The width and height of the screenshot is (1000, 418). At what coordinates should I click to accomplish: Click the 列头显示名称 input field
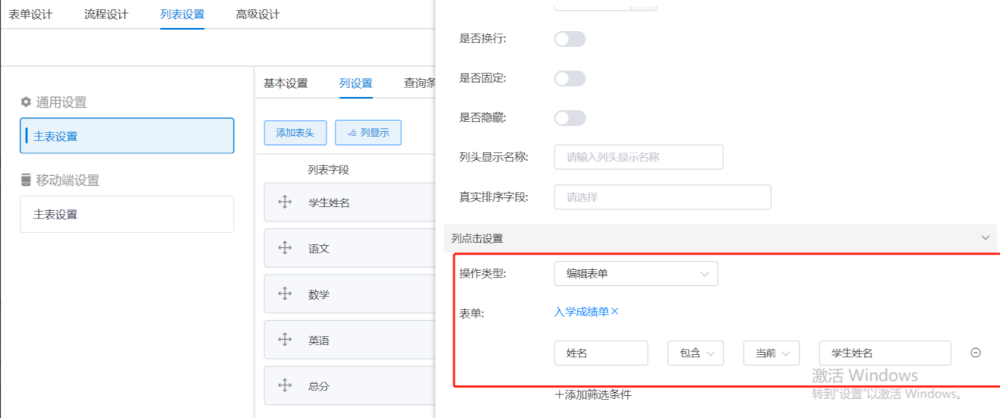[638, 157]
